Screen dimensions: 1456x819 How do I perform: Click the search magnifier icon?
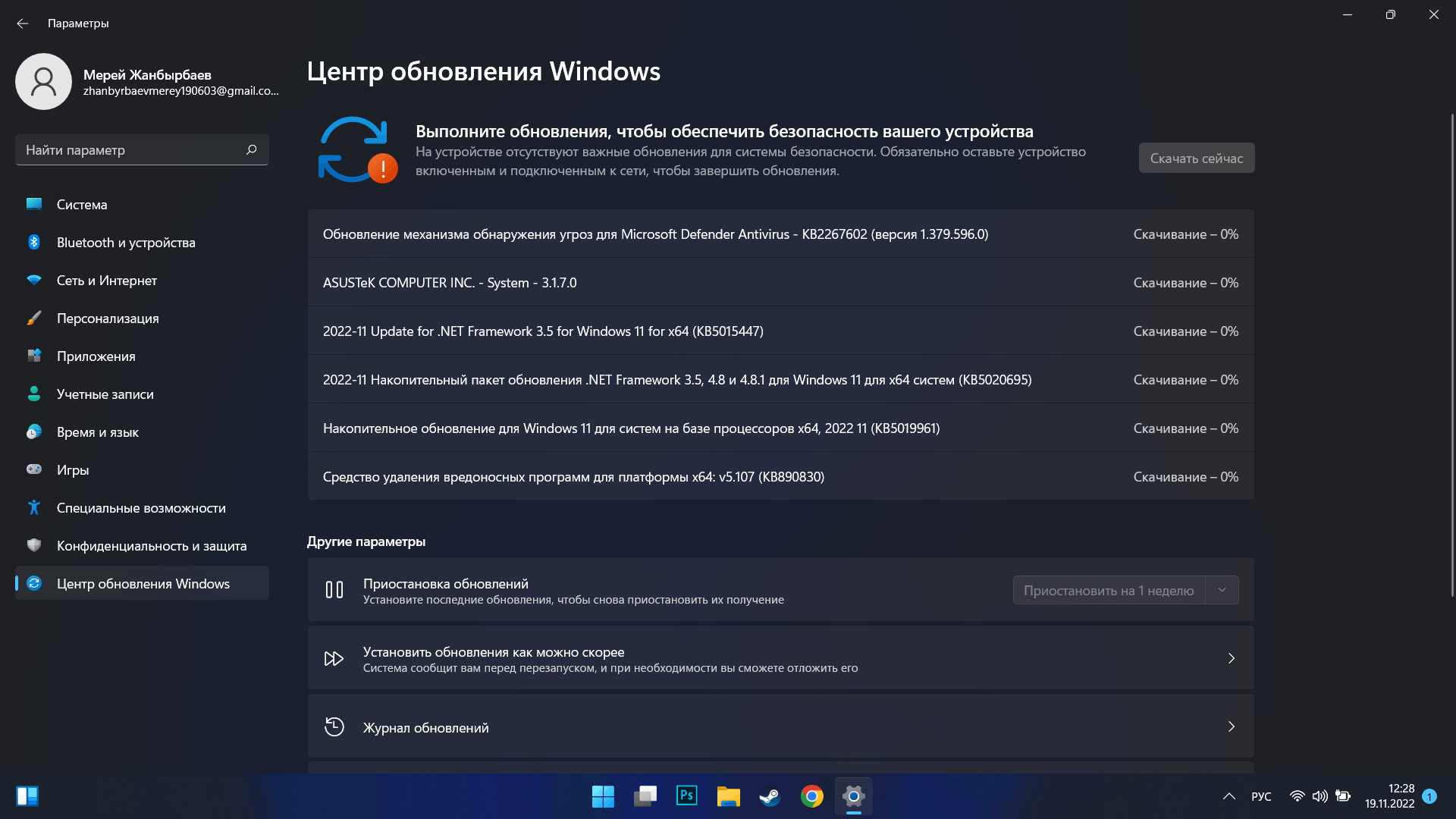pyautogui.click(x=251, y=149)
